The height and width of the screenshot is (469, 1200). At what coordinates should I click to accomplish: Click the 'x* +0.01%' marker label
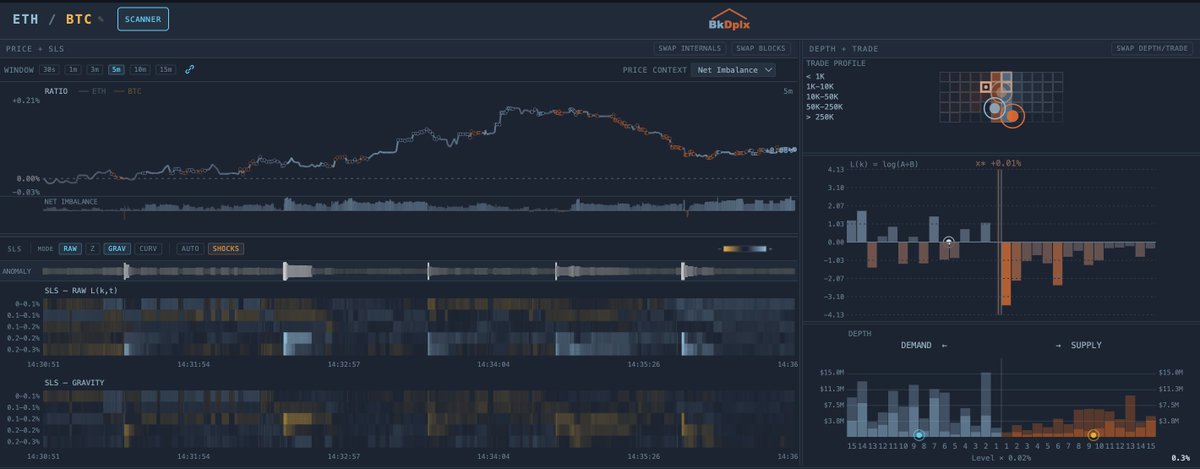click(x=997, y=162)
